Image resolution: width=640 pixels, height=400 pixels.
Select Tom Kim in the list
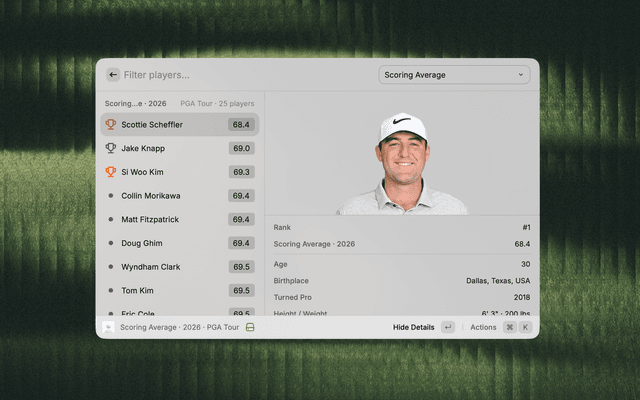(180, 290)
